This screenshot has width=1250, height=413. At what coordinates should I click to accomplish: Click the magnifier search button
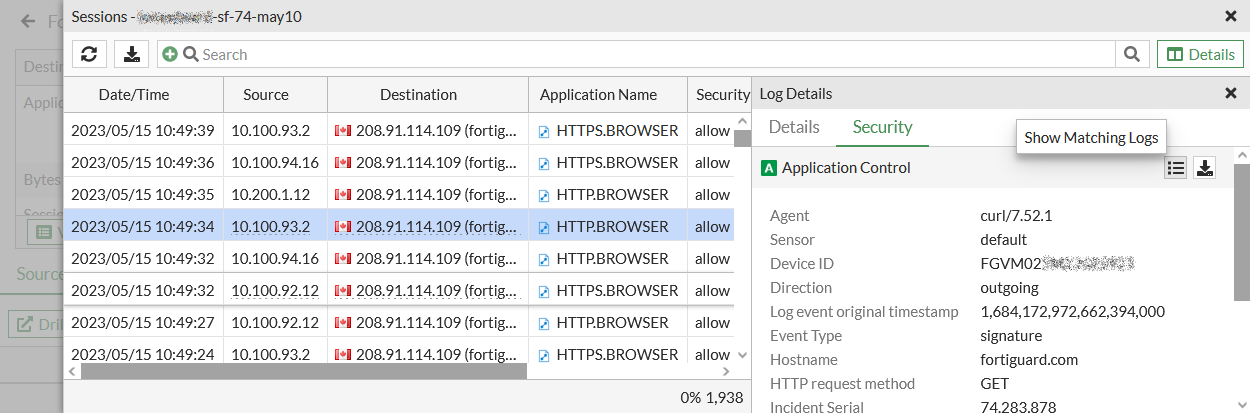(1131, 54)
